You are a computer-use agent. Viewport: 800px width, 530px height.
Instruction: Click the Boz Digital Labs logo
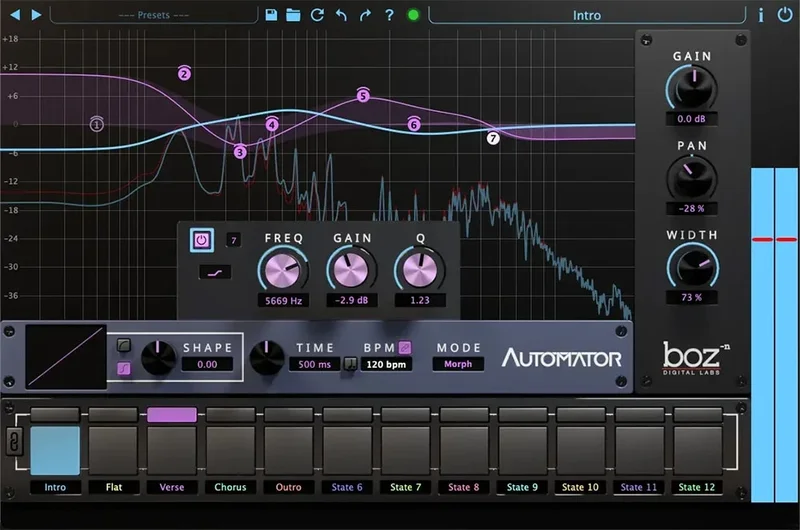[x=695, y=359]
